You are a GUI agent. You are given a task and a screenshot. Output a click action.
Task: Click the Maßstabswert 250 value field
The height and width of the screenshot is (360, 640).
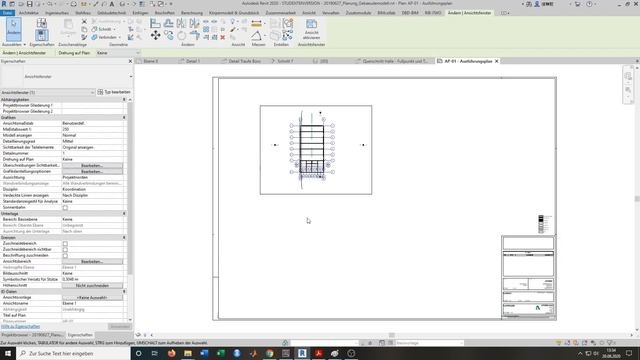pos(93,129)
